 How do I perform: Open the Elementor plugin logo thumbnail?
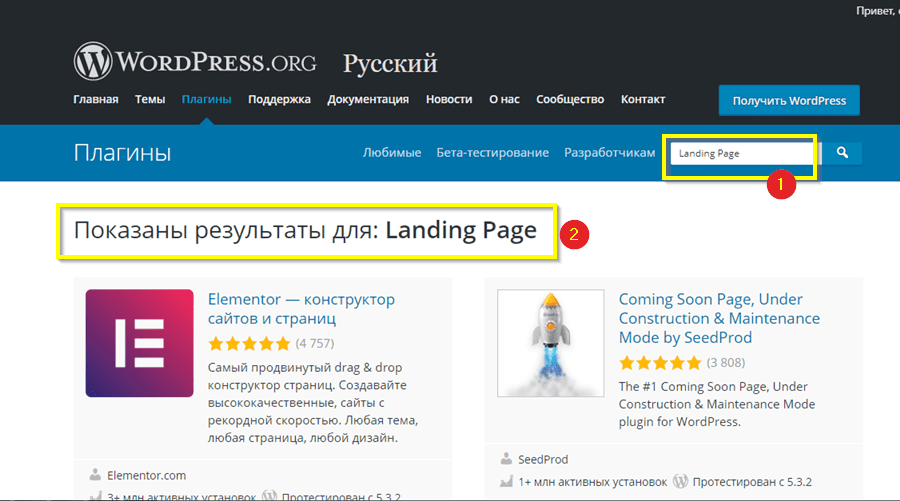(x=139, y=343)
